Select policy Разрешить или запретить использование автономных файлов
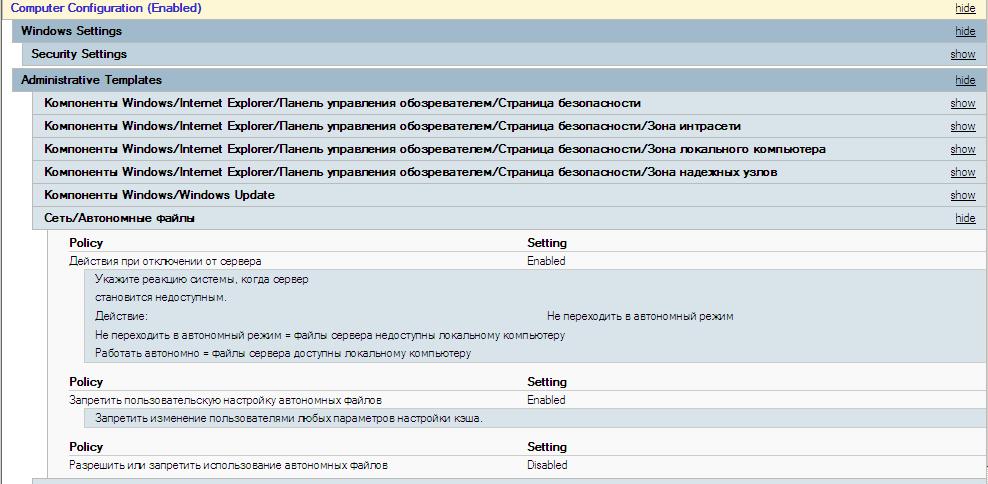This screenshot has width=988, height=484. click(228, 465)
